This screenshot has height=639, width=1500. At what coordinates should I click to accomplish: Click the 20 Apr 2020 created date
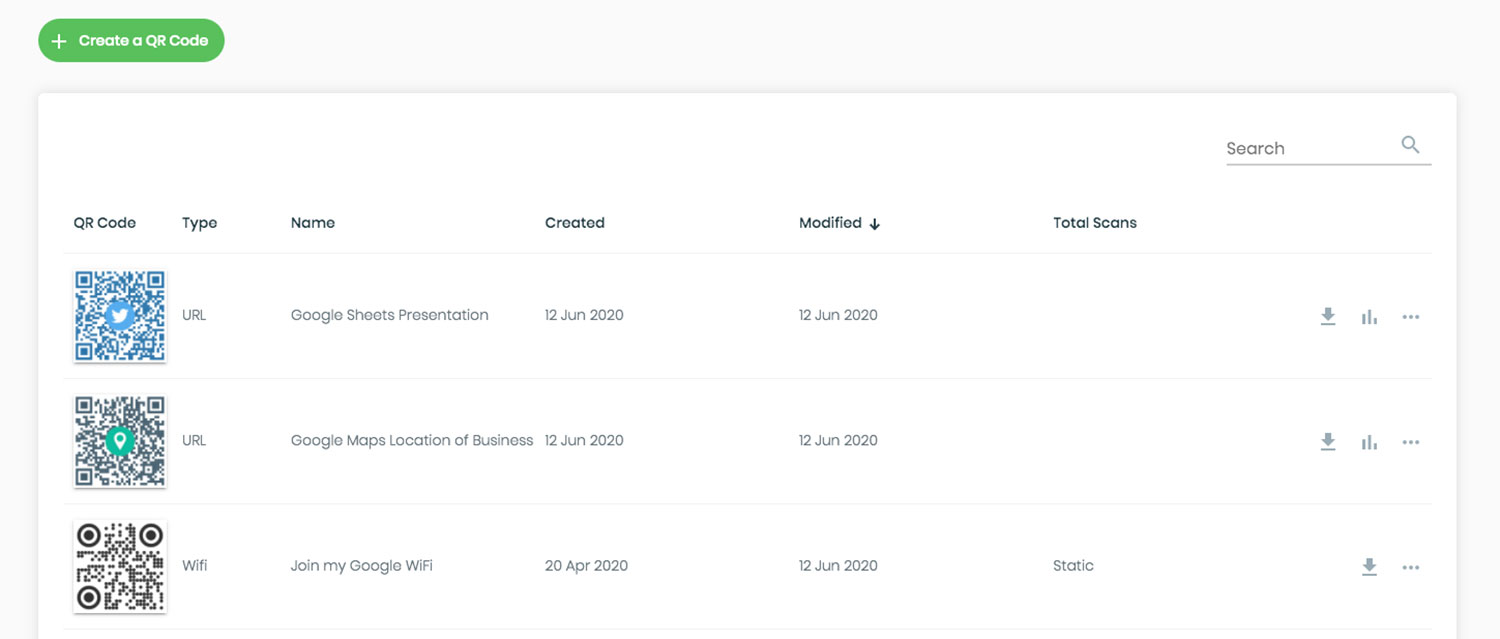click(586, 565)
